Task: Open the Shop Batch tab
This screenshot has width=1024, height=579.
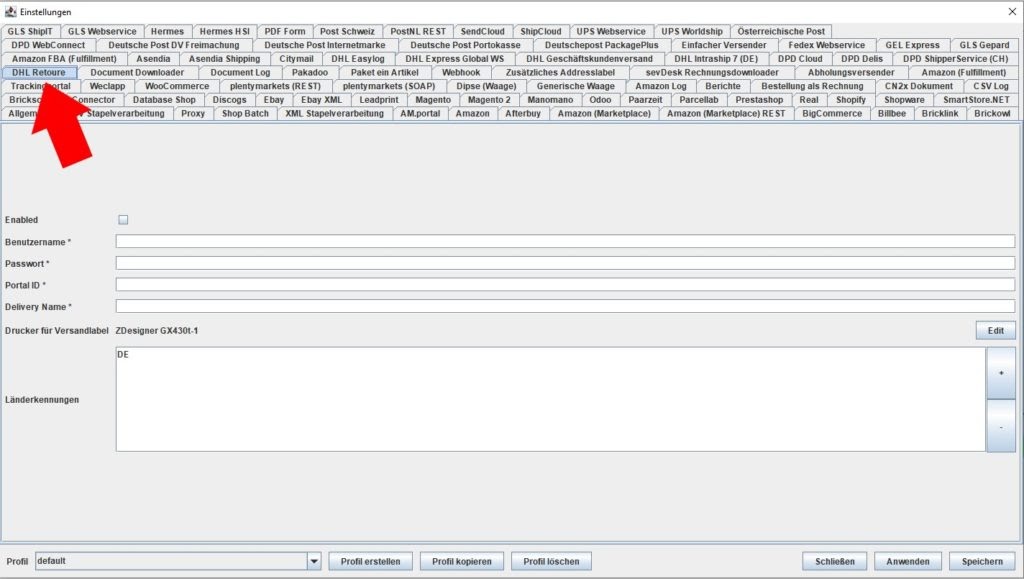Action: [x=245, y=114]
